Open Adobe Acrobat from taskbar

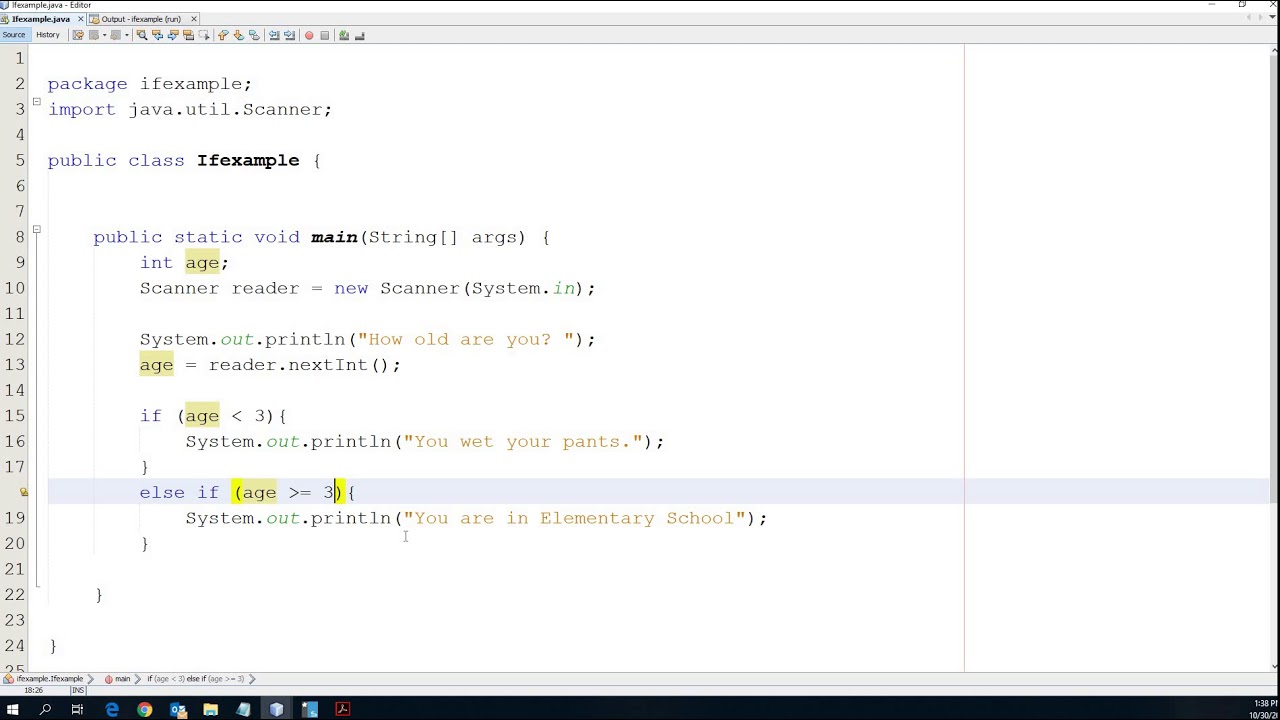pos(343,709)
